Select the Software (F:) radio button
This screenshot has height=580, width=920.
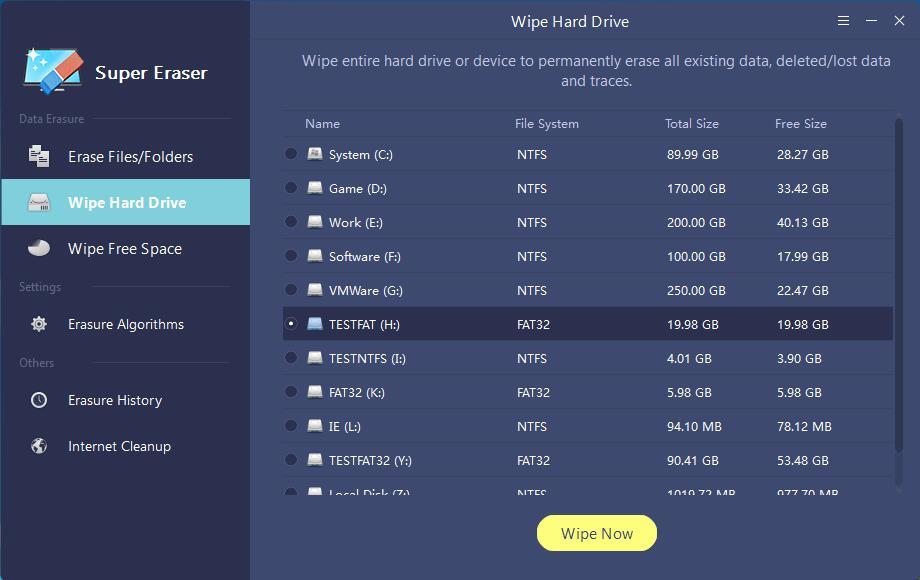tap(290, 256)
